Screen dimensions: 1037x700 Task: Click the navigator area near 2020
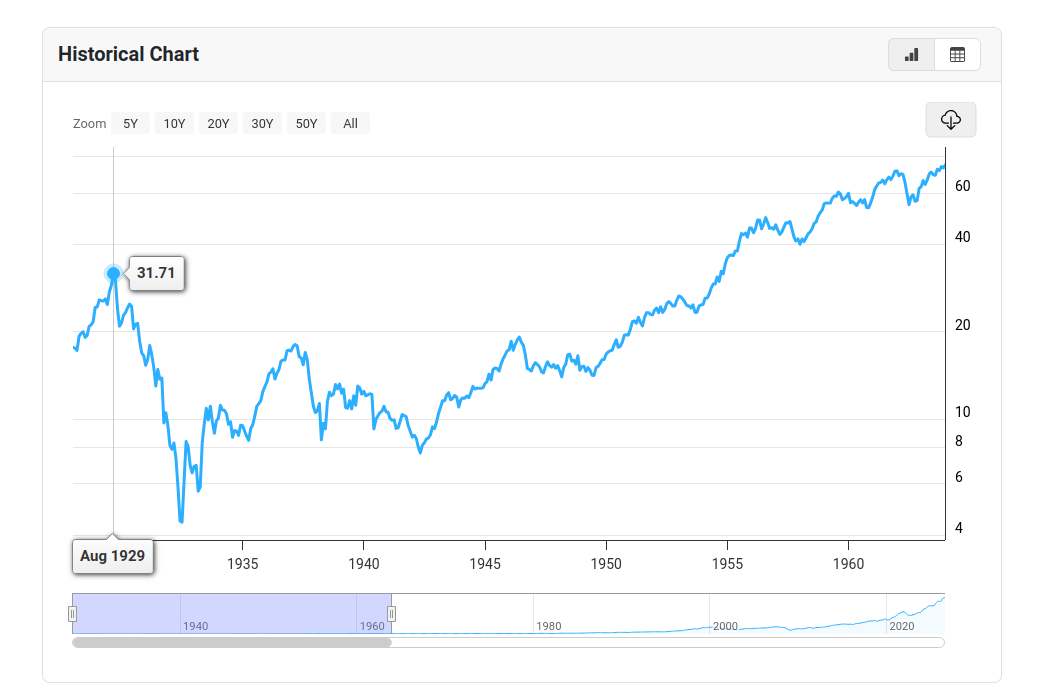(902, 626)
